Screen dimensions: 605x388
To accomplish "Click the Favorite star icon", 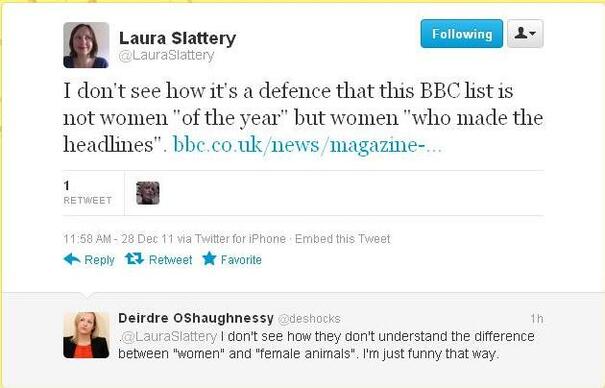I will [209, 258].
